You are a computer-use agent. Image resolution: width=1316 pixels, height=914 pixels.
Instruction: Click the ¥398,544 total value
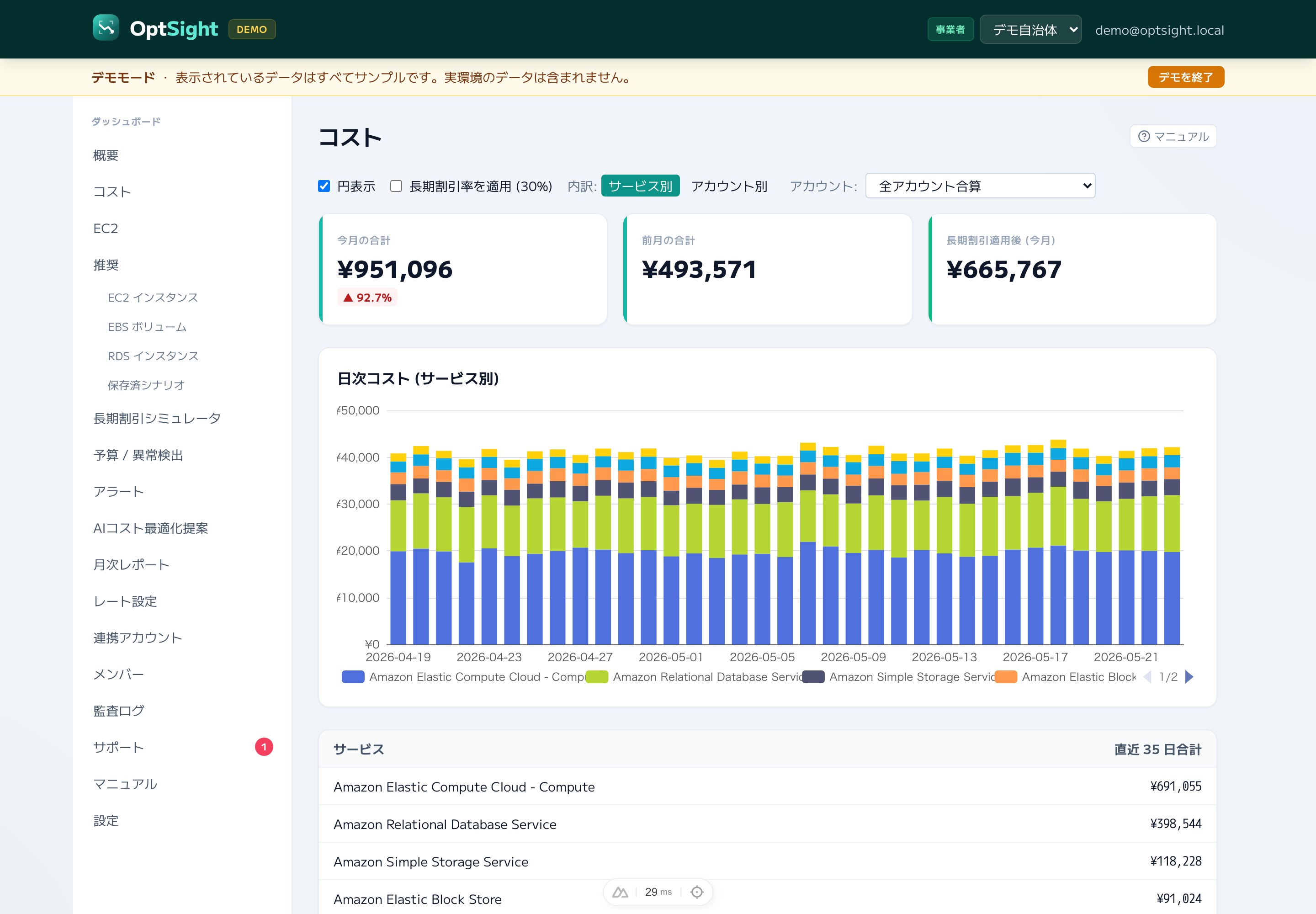click(1176, 824)
